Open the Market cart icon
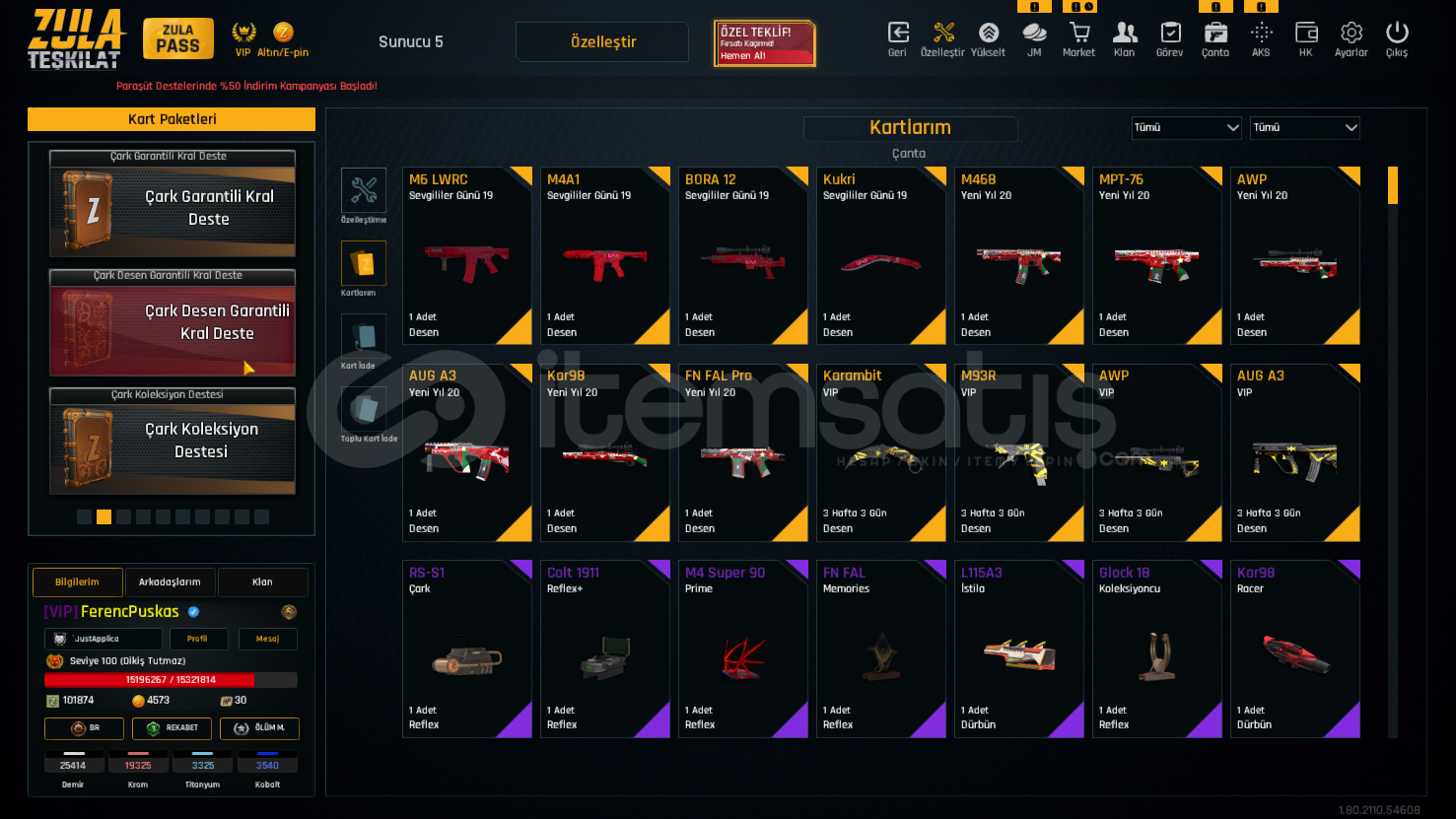 1078,34
